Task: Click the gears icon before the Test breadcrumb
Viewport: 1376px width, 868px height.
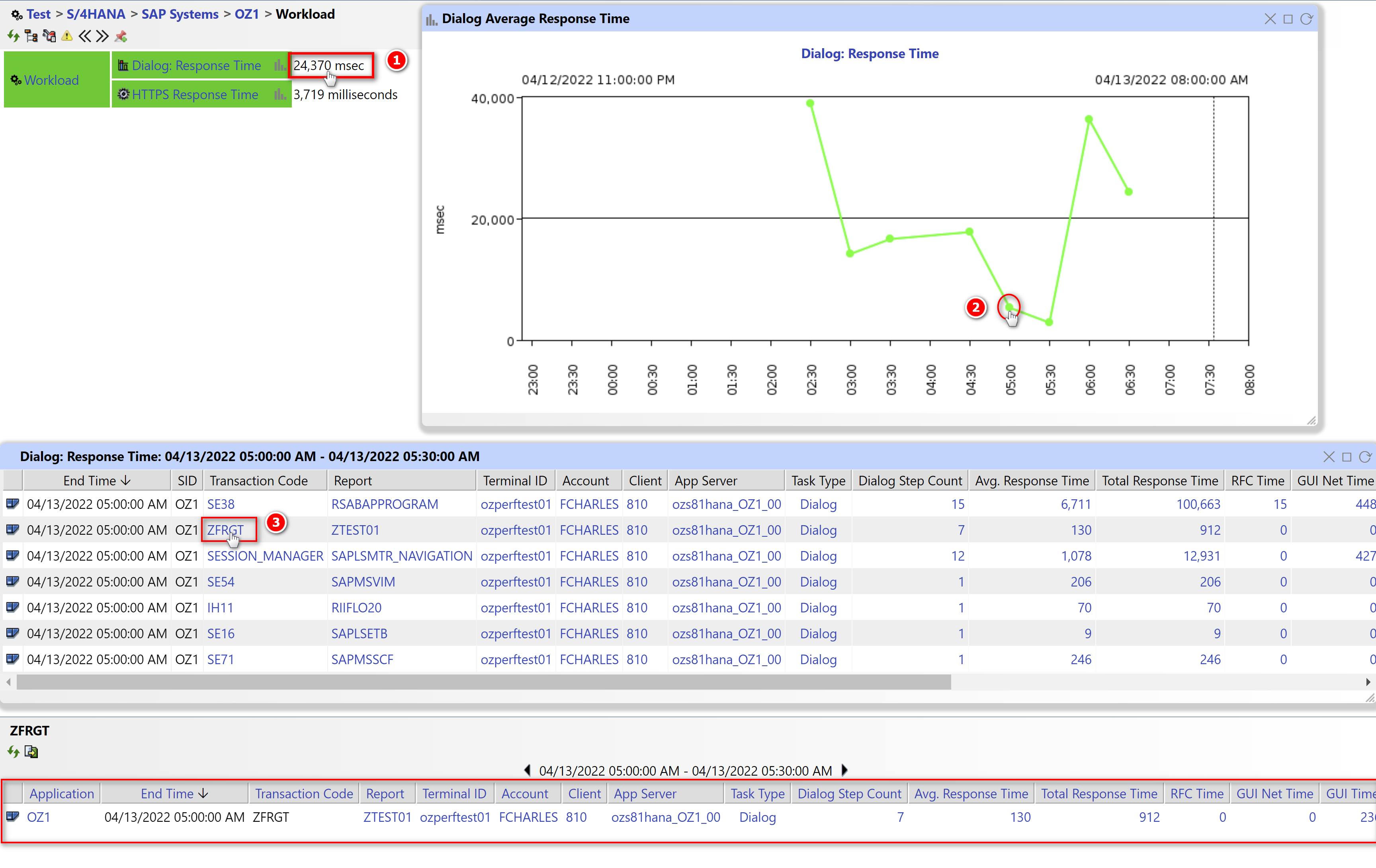Action: point(17,14)
